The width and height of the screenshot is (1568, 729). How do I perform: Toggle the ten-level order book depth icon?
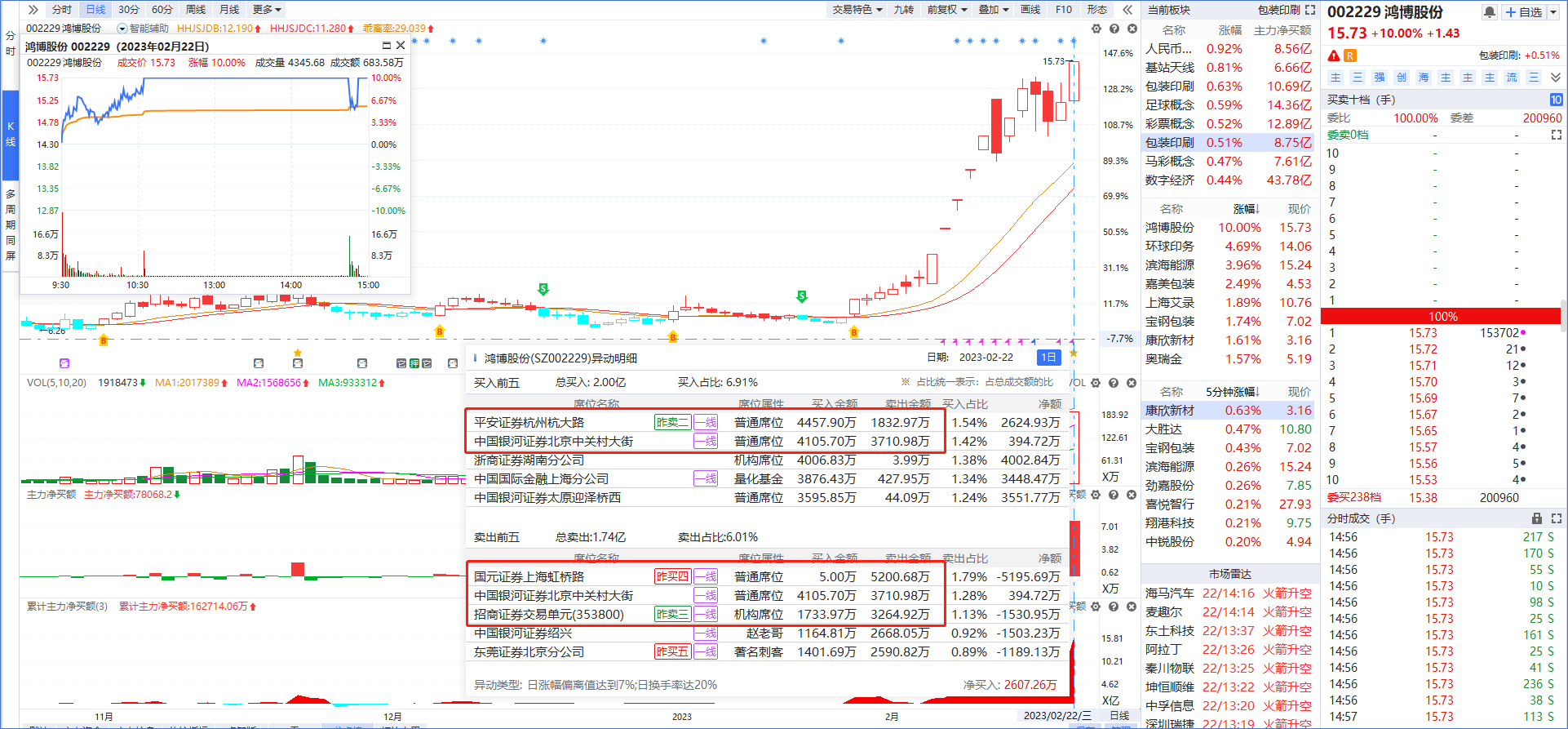click(1557, 100)
